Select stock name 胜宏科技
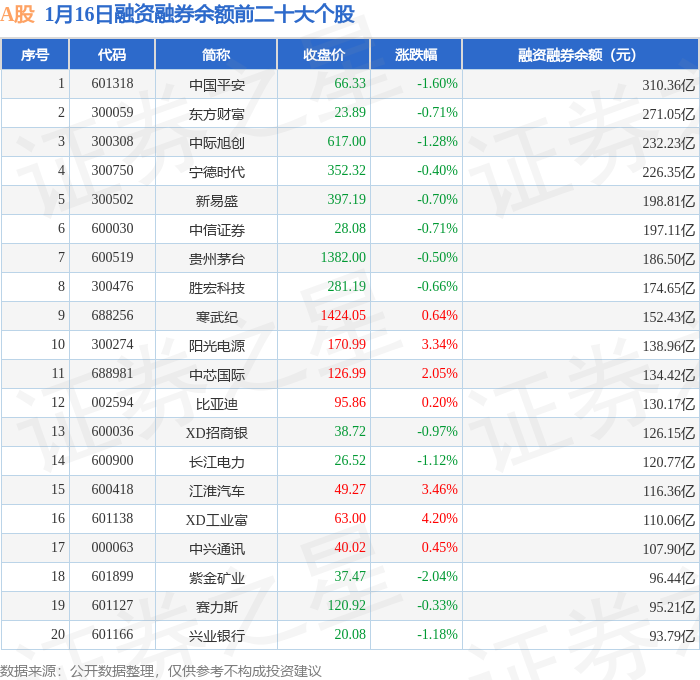 tap(217, 288)
